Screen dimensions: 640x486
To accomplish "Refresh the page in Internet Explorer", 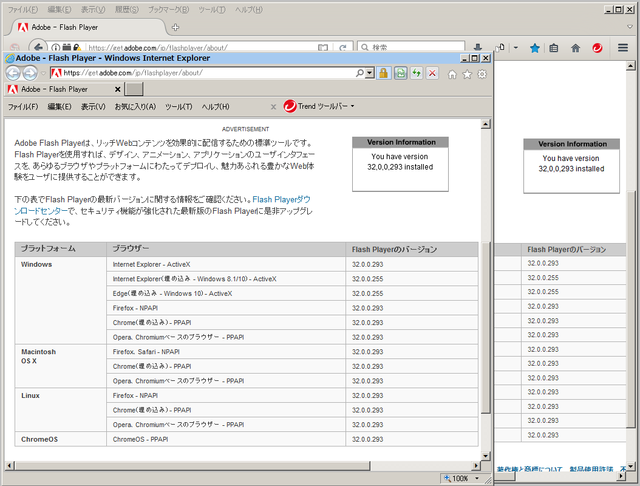I will pyautogui.click(x=416, y=73).
